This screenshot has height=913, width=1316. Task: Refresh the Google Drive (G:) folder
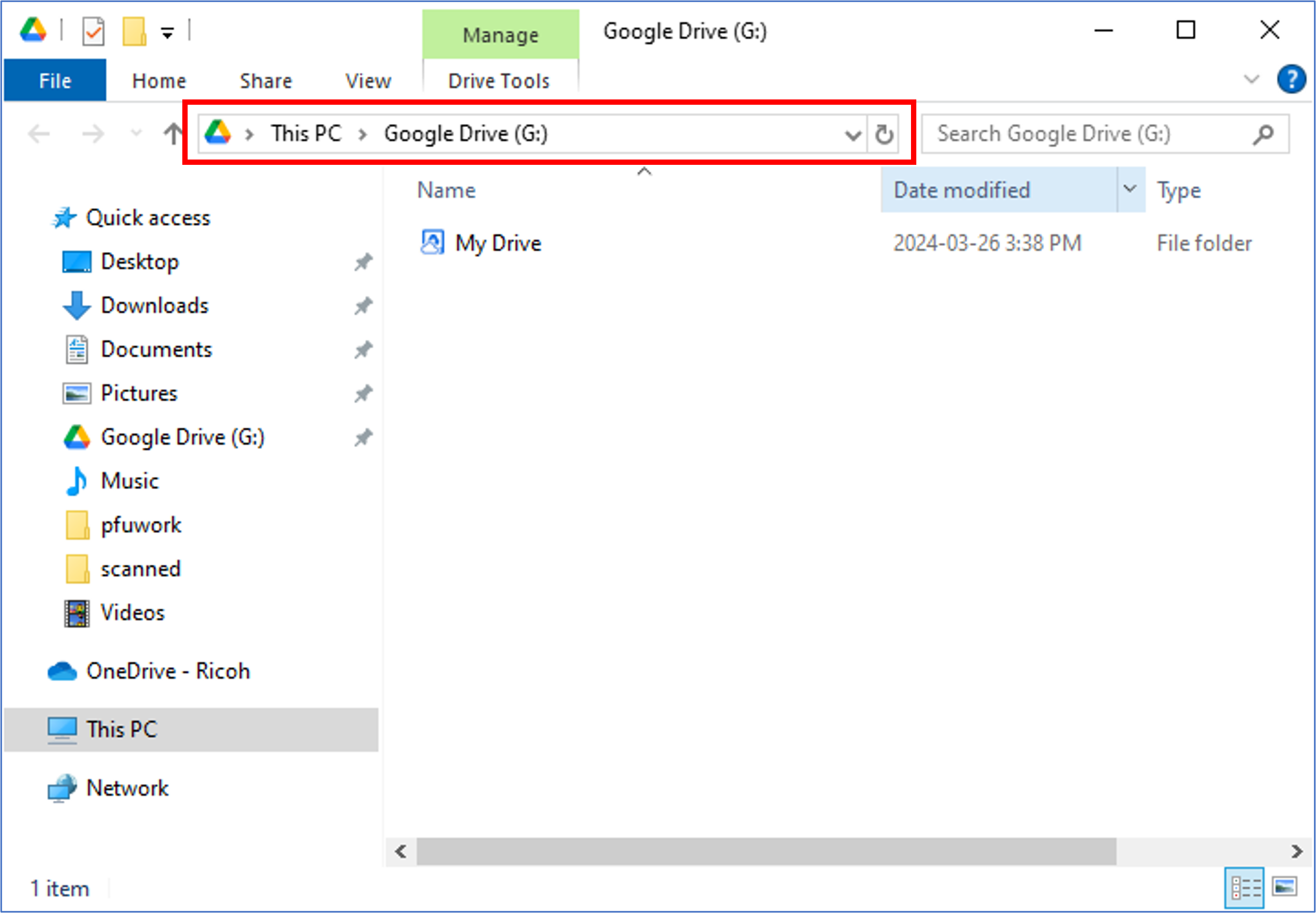(x=884, y=135)
